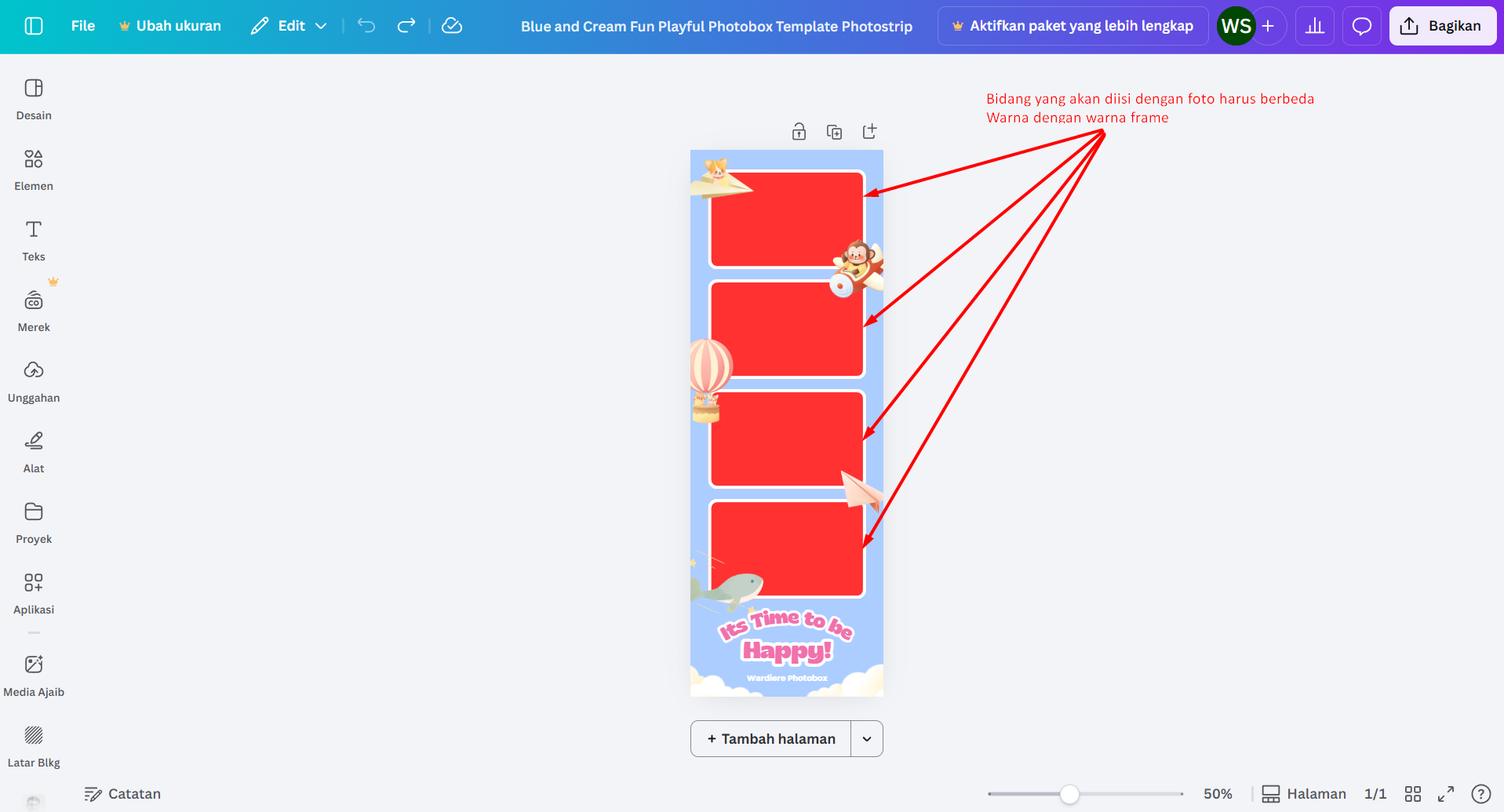The width and height of the screenshot is (1504, 812).
Task: Open the Elemen panel in sidebar
Action: point(34,169)
